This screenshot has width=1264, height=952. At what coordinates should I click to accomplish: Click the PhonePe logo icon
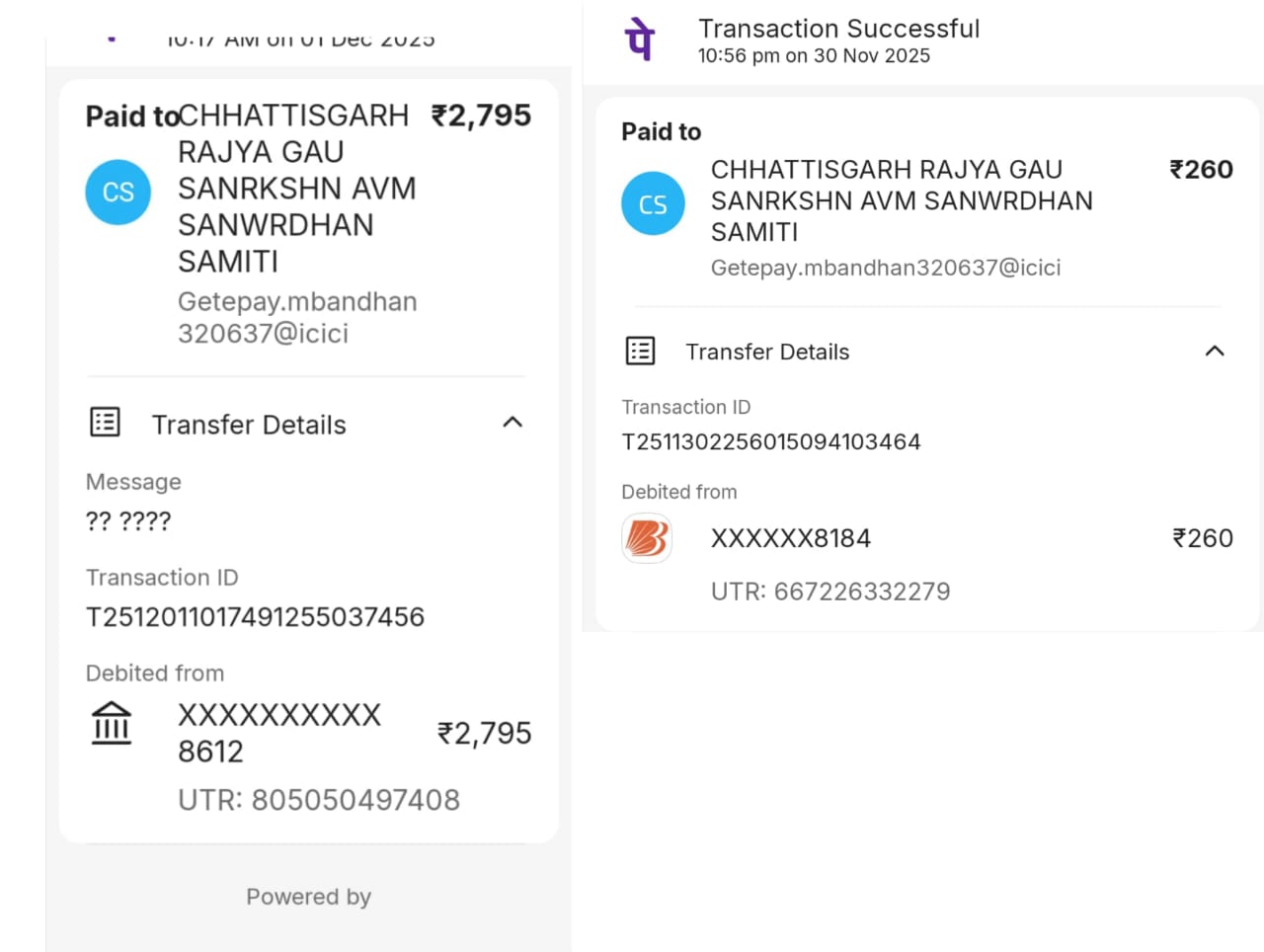pyautogui.click(x=640, y=40)
